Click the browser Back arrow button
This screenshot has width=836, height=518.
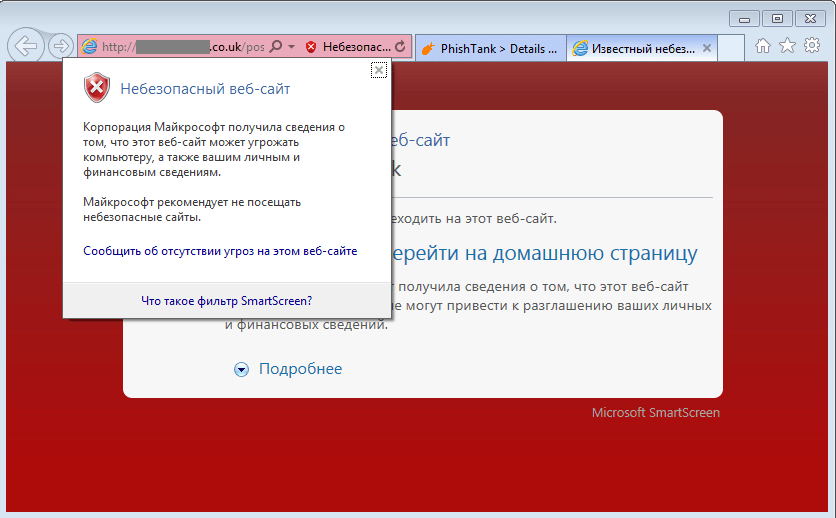(x=26, y=46)
